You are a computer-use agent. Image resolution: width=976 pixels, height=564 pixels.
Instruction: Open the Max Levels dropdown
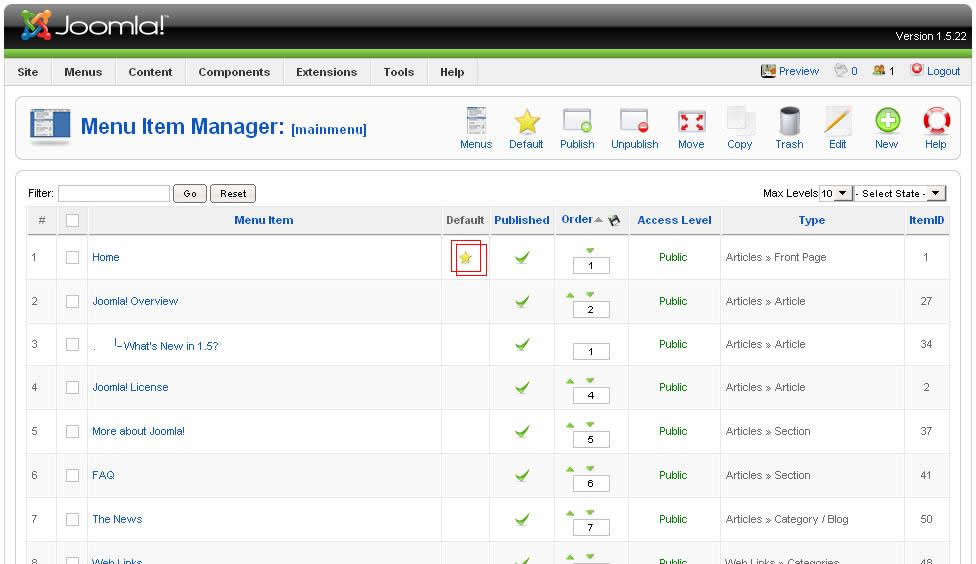tap(835, 194)
